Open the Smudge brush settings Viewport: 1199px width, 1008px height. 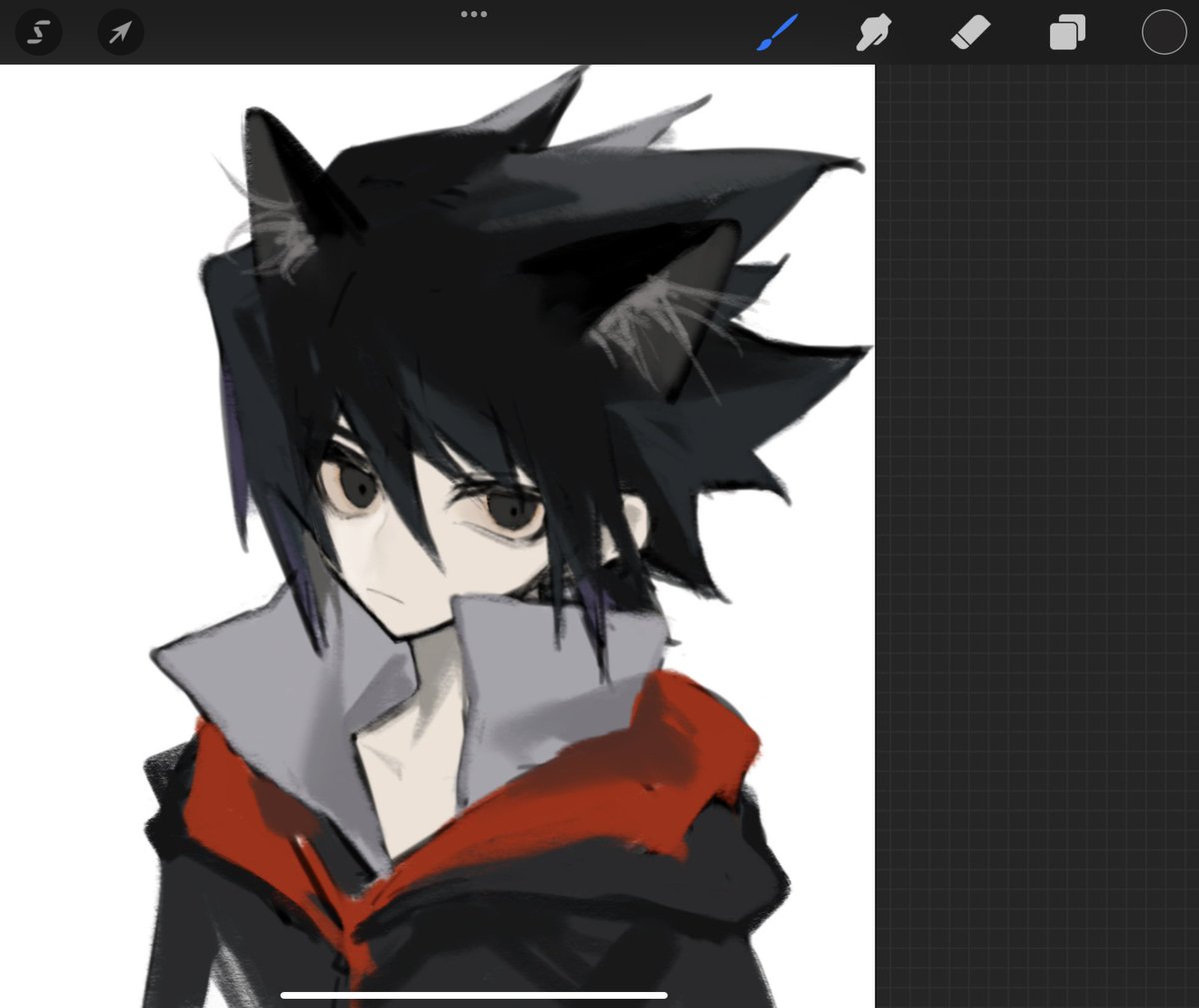click(x=874, y=32)
